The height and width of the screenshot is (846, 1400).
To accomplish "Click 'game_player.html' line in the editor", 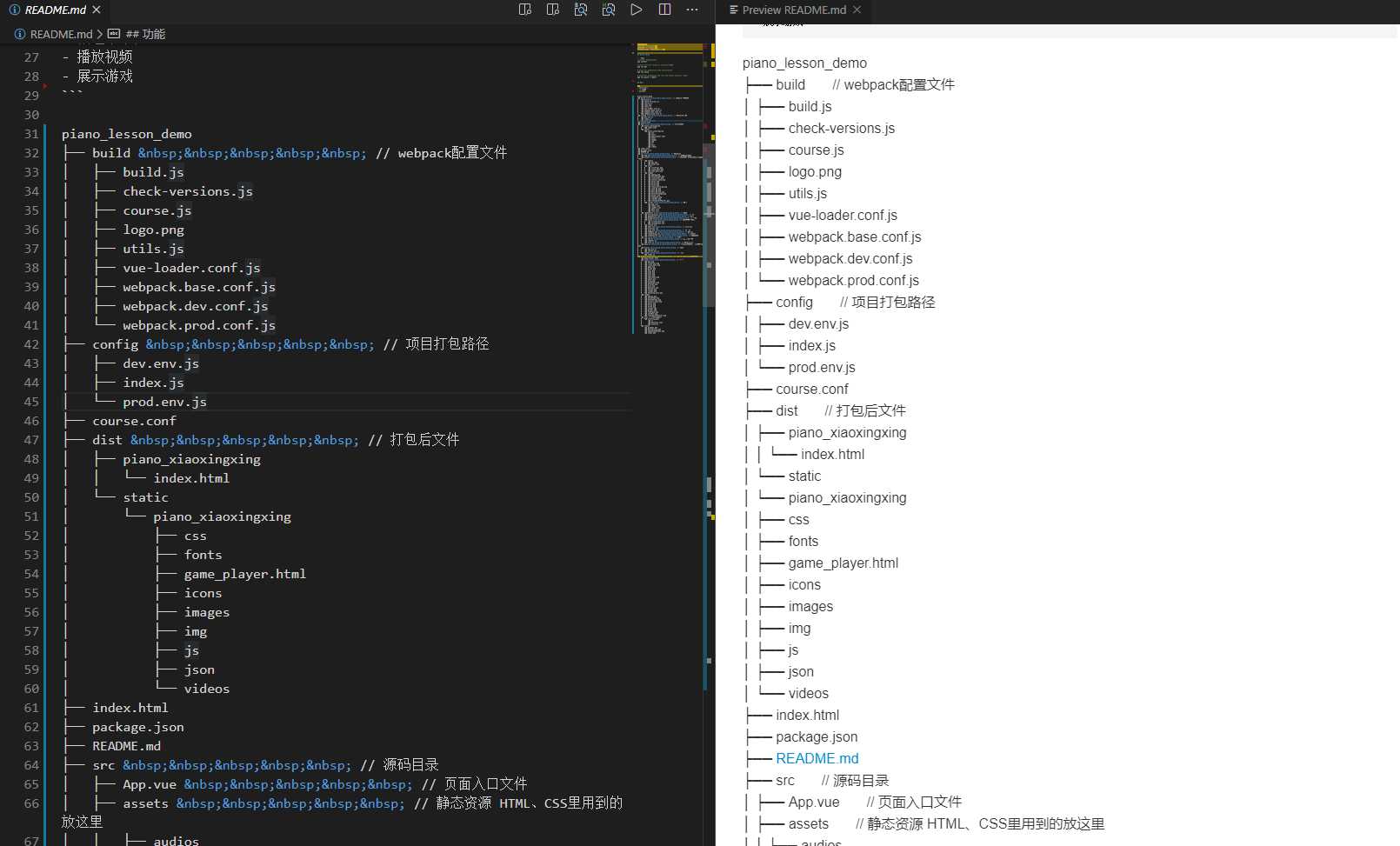I will coord(245,574).
